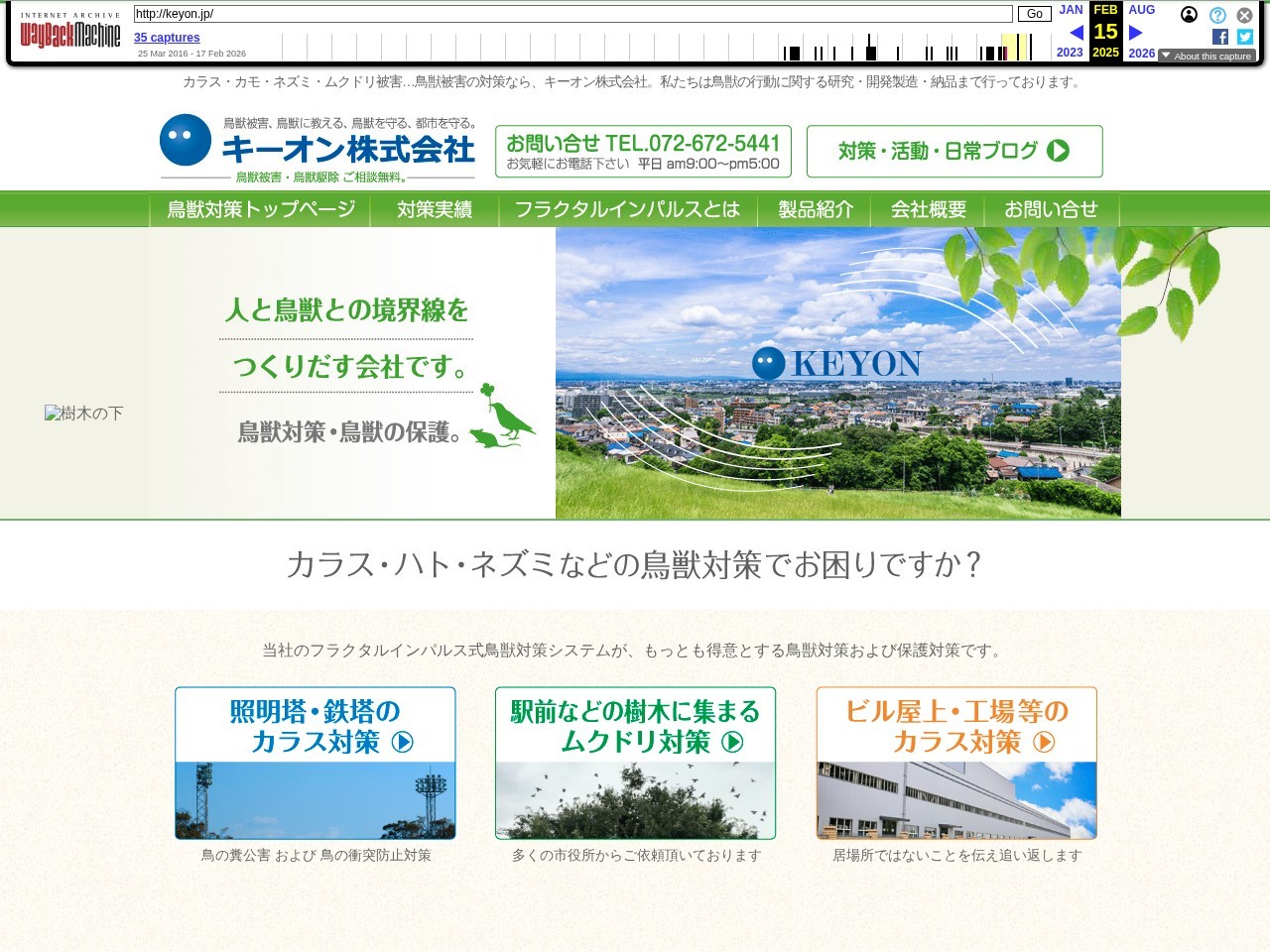The image size is (1270, 952).
Task: Close the Wayback Machine toolbar
Action: (x=1244, y=15)
